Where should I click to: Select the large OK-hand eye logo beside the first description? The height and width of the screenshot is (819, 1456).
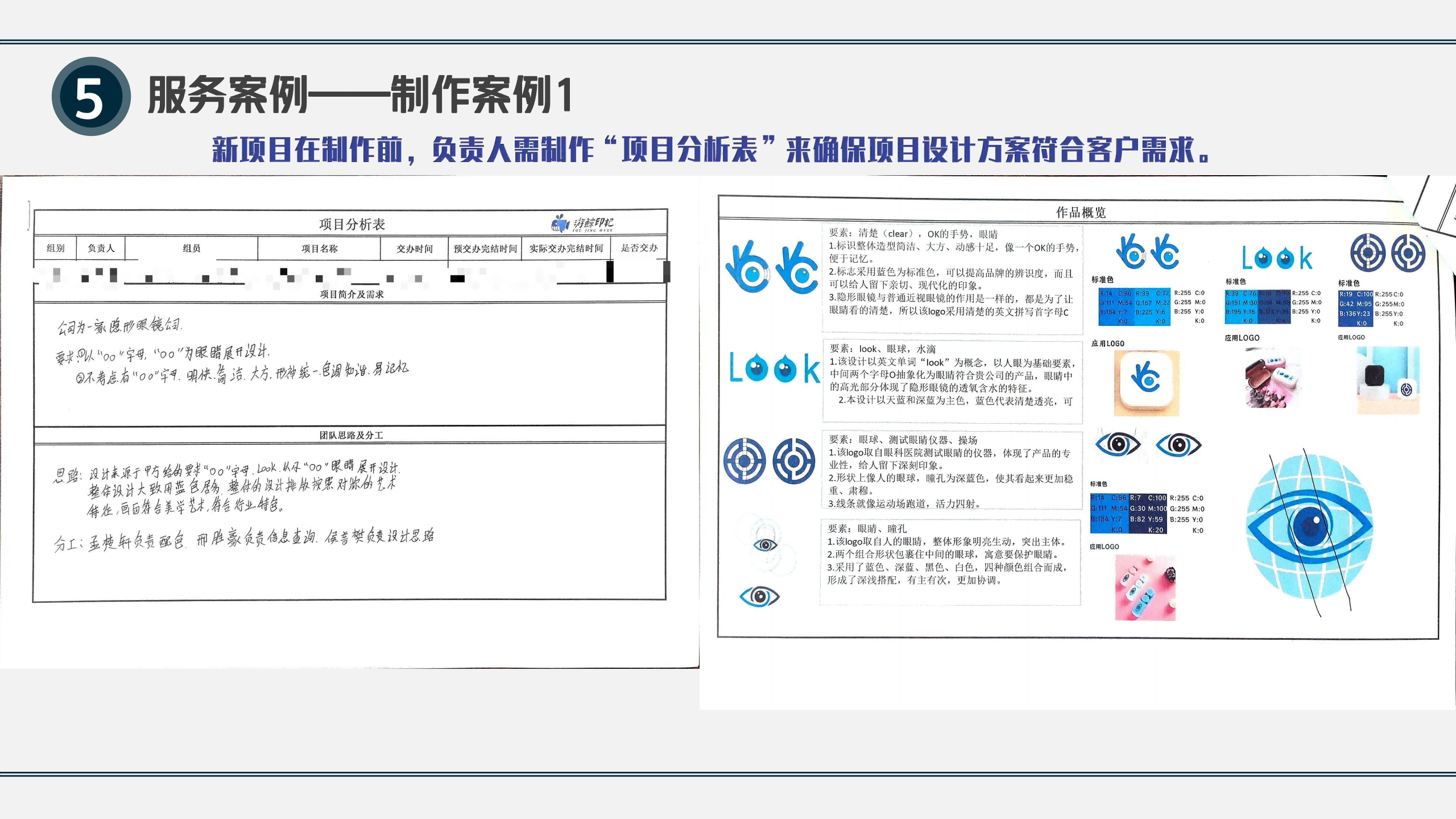point(772,268)
